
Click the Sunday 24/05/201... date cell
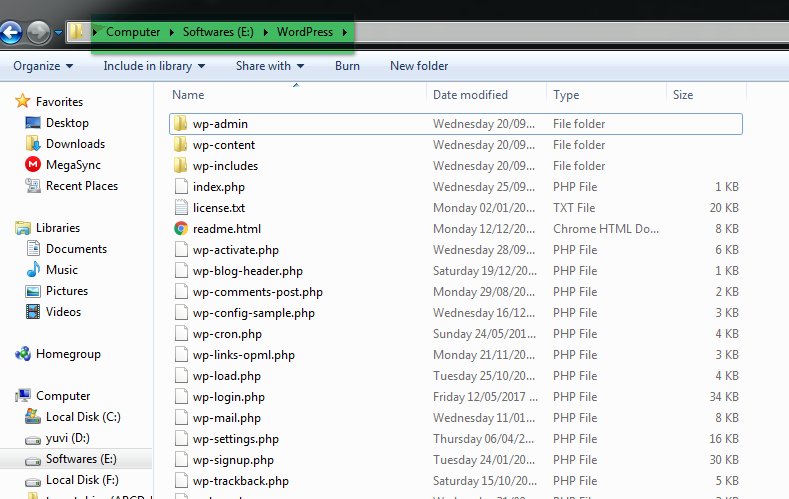484,334
